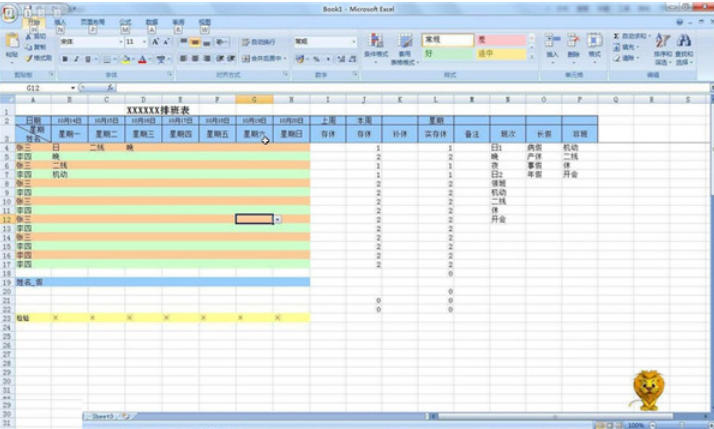Image resolution: width=714 pixels, height=429 pixels.
Task: Click the Conditional Formatting icon
Action: coord(376,46)
